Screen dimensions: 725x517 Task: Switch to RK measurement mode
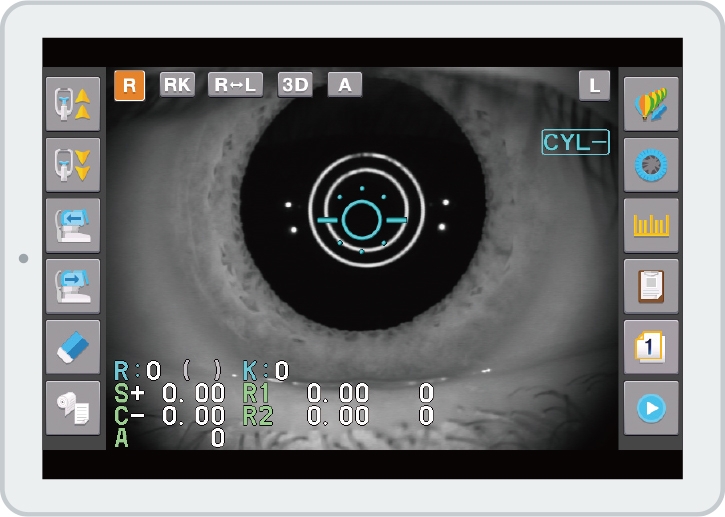(177, 85)
